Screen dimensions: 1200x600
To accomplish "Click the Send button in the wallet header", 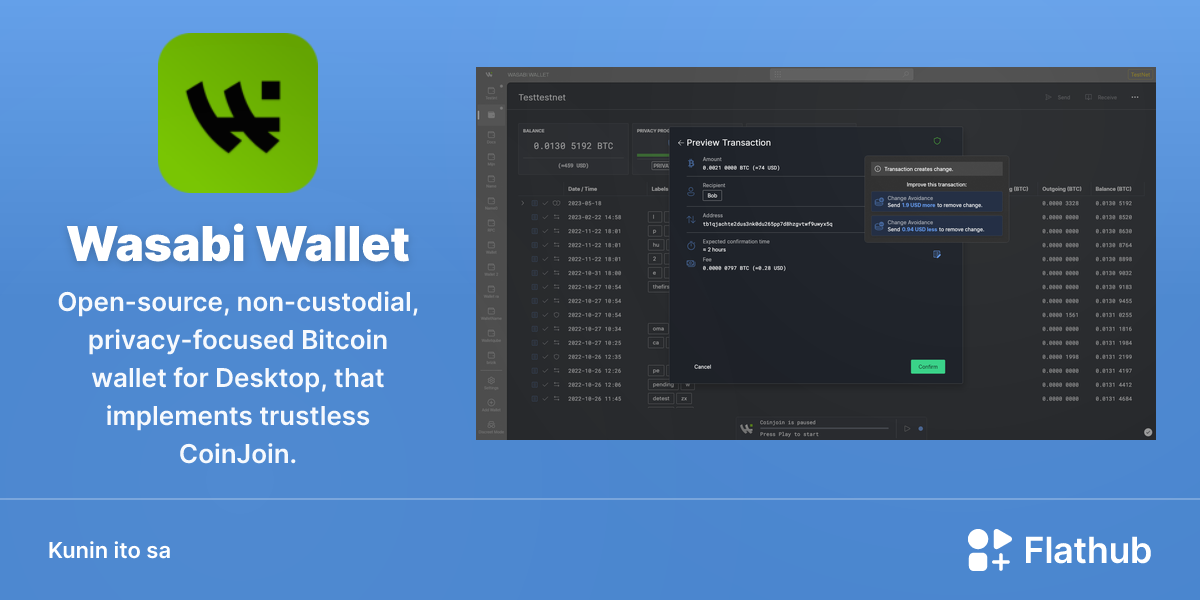I will (1058, 97).
